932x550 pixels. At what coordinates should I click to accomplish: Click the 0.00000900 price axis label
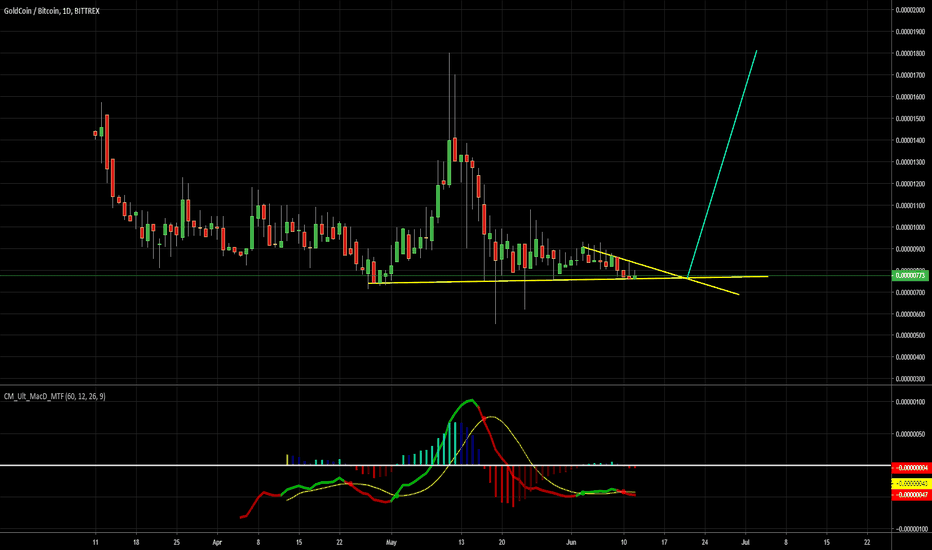(910, 249)
